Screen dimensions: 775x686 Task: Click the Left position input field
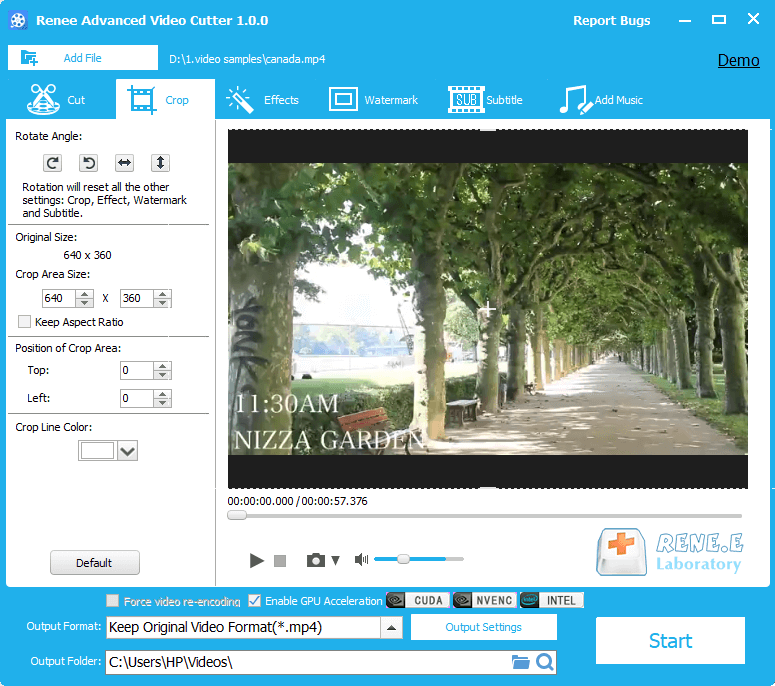pyautogui.click(x=137, y=398)
